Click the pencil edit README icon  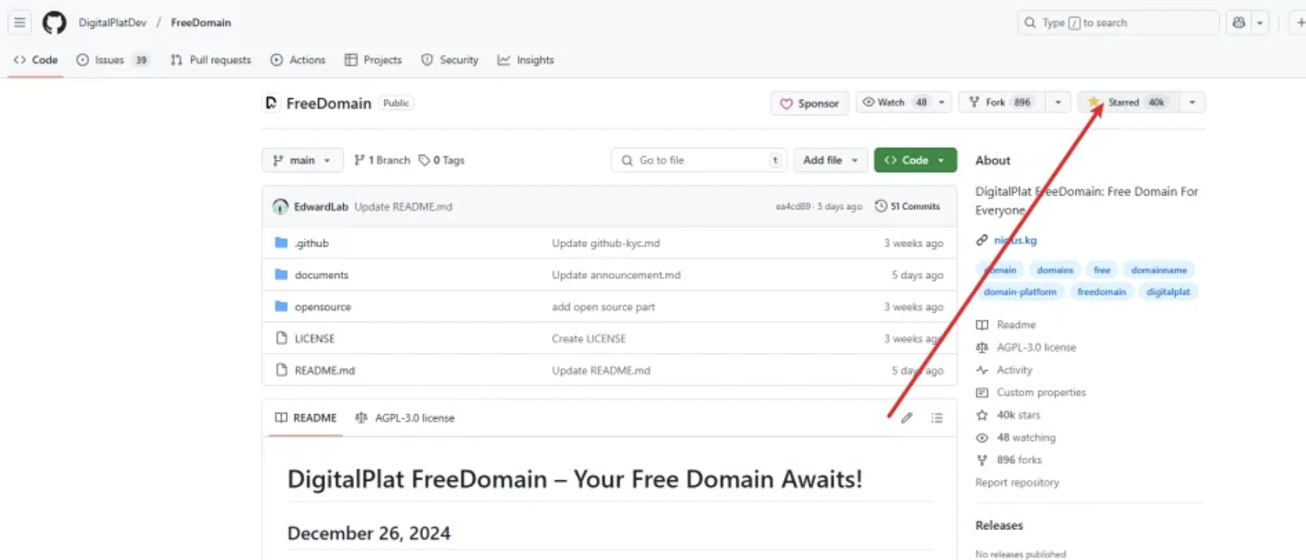(906, 418)
